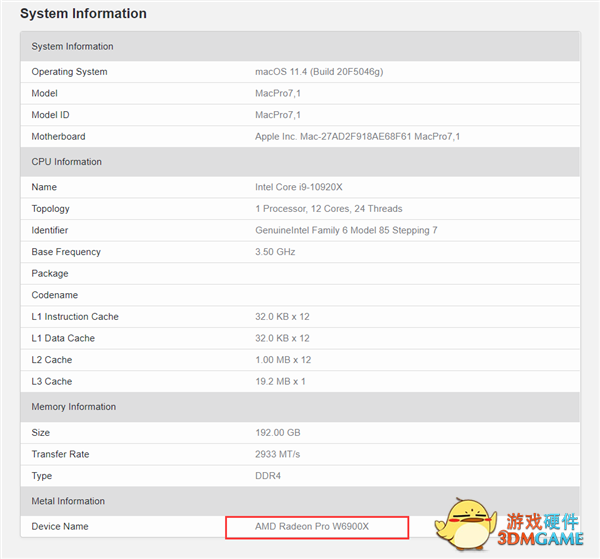This screenshot has width=600, height=559.
Task: Select the '1.00 MB x 12' value
Action: 283,360
